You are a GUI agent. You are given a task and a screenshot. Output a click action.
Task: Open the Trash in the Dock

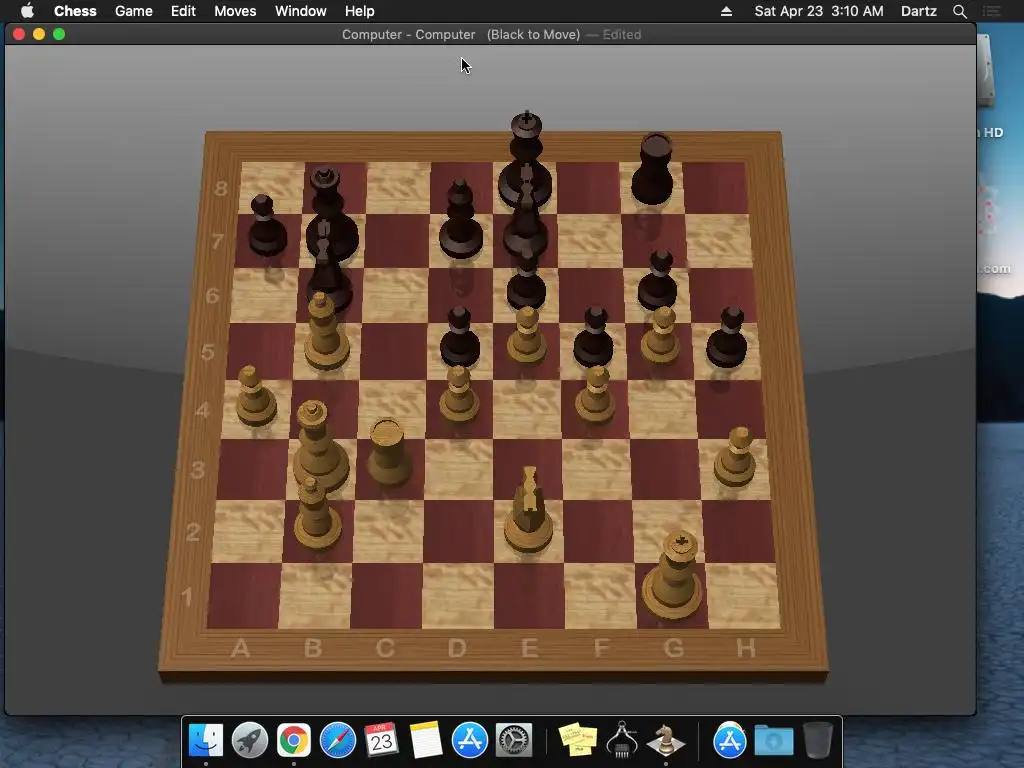tap(818, 740)
